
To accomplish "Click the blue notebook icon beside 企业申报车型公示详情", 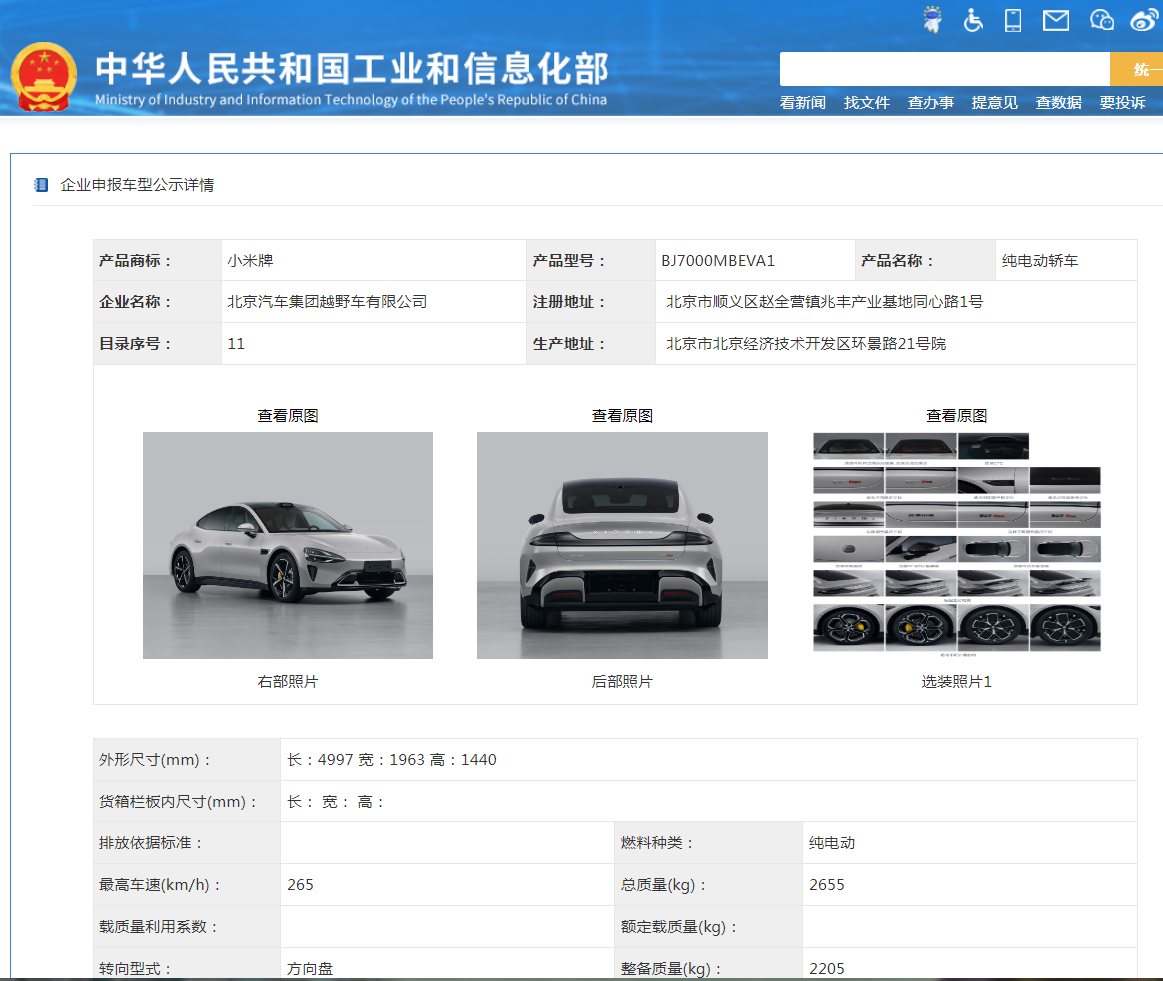I will [x=41, y=185].
